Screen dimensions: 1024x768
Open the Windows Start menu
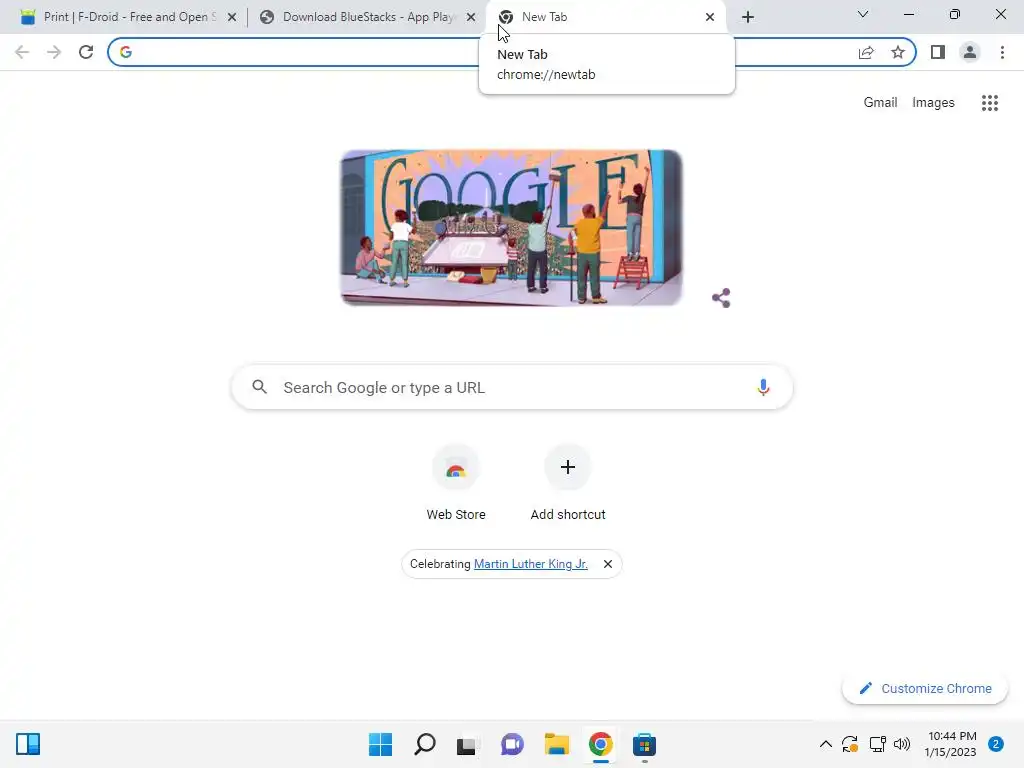381,744
